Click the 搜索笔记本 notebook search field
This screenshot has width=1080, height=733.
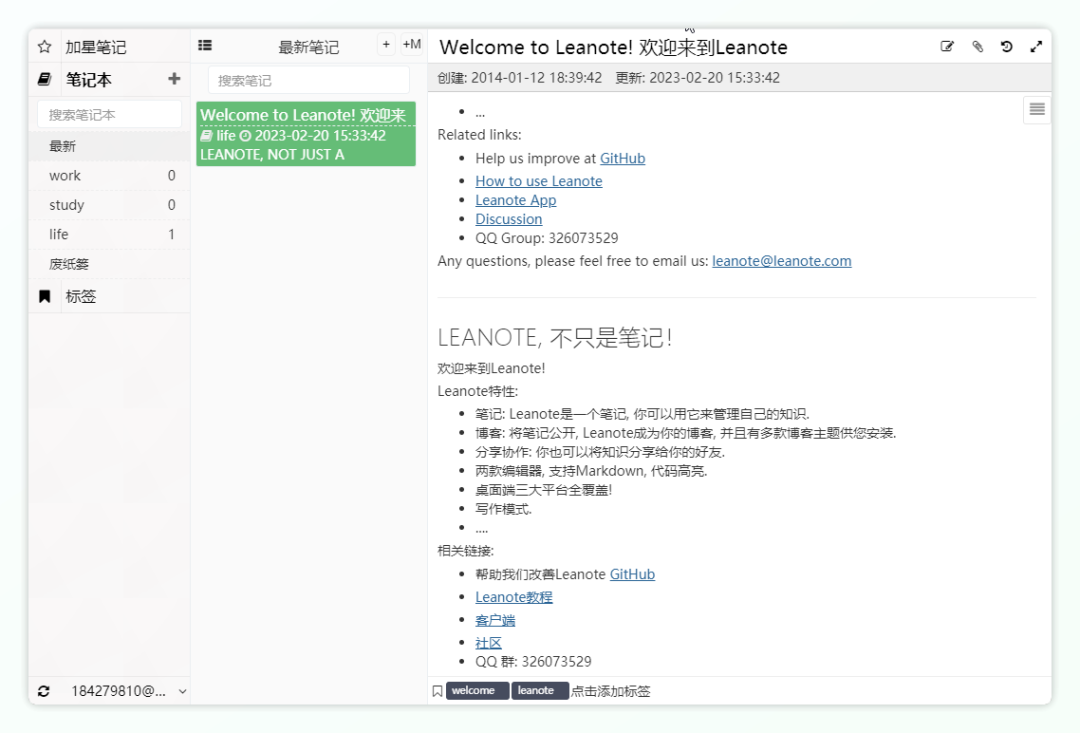click(110, 114)
